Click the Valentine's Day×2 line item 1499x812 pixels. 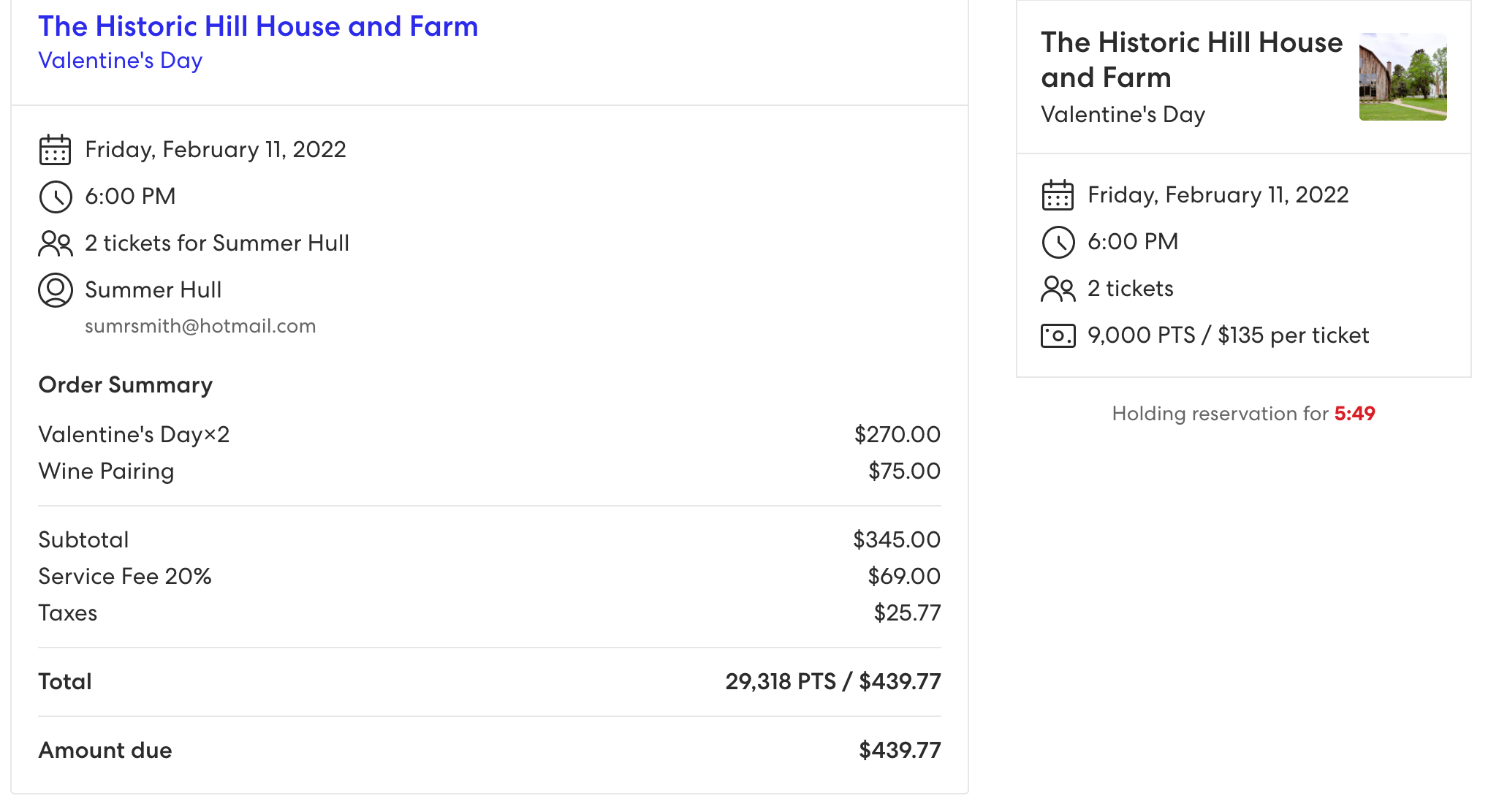[x=134, y=434]
